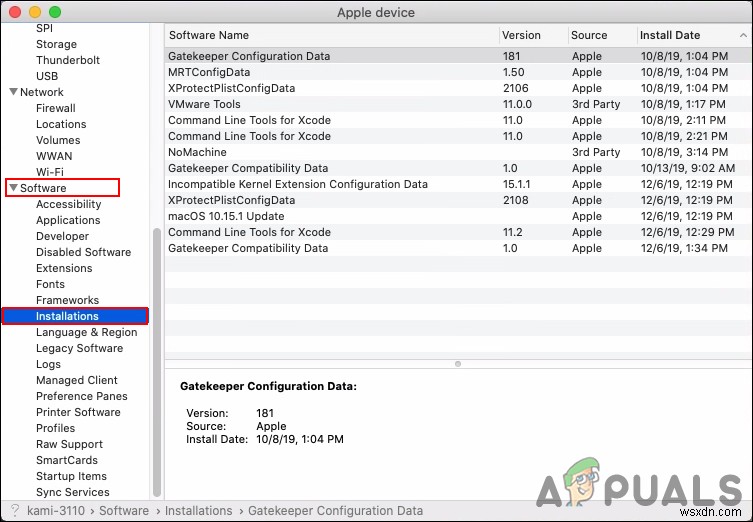The height and width of the screenshot is (522, 753).
Task: Open Managed Client in sidebar
Action: pyautogui.click(x=77, y=380)
